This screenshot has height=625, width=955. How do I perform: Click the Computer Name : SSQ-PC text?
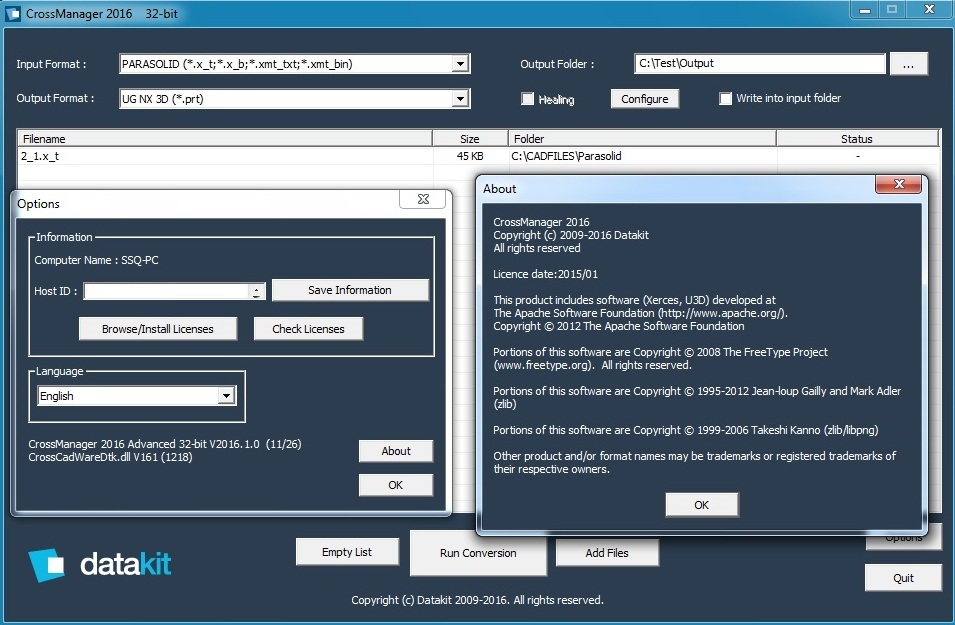[x=96, y=260]
